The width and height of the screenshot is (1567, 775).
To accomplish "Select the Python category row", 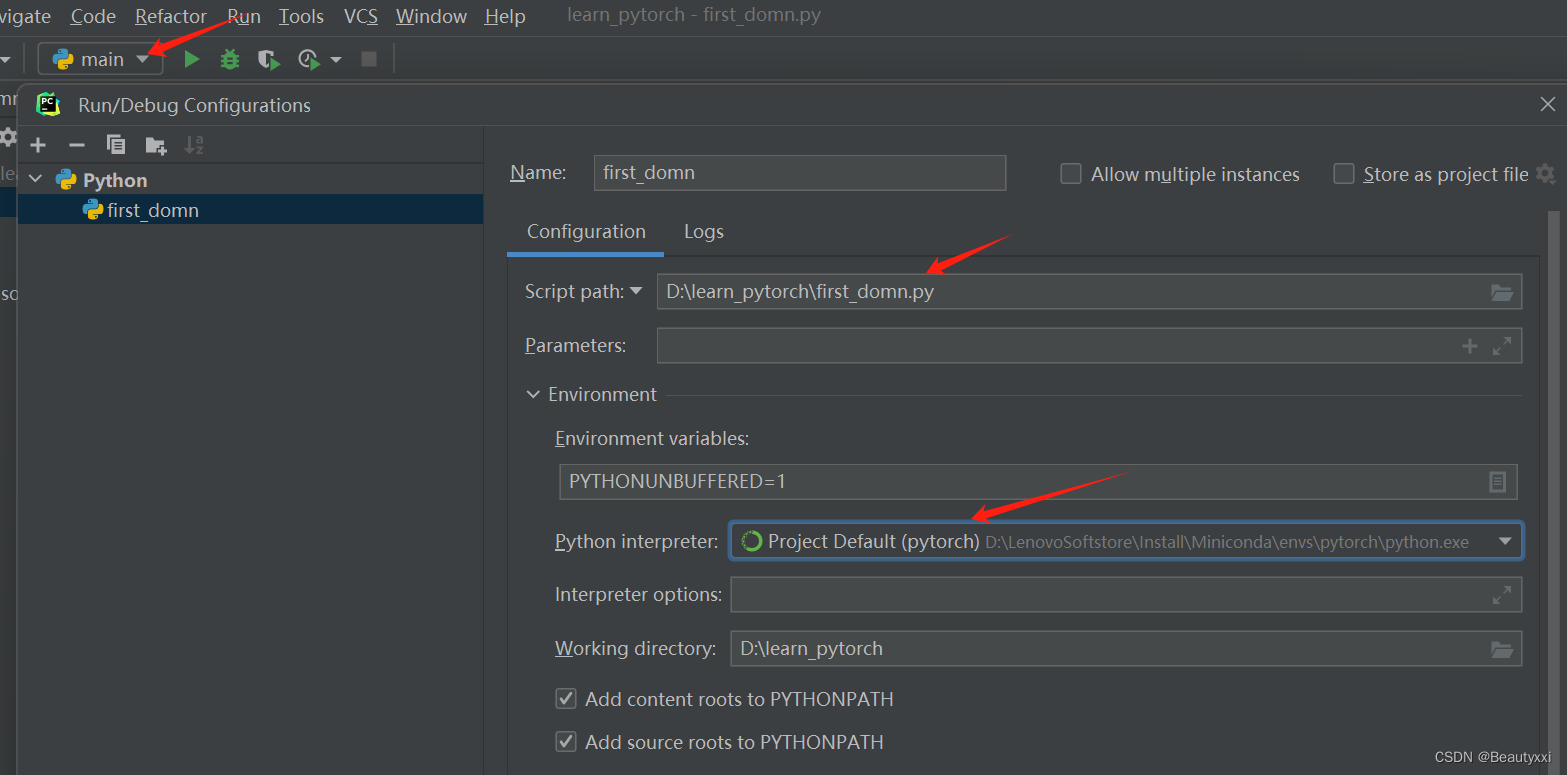I will click(x=250, y=180).
